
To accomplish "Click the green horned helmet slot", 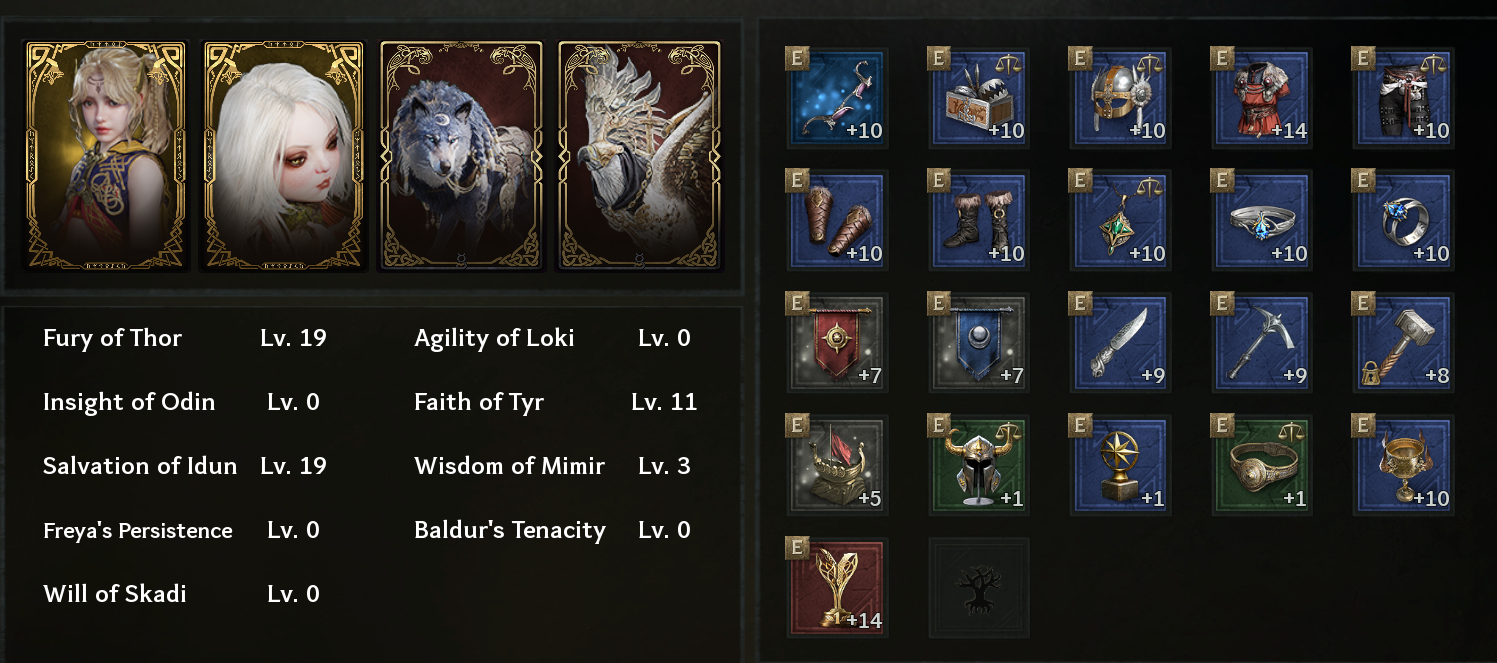I will pos(979,465).
